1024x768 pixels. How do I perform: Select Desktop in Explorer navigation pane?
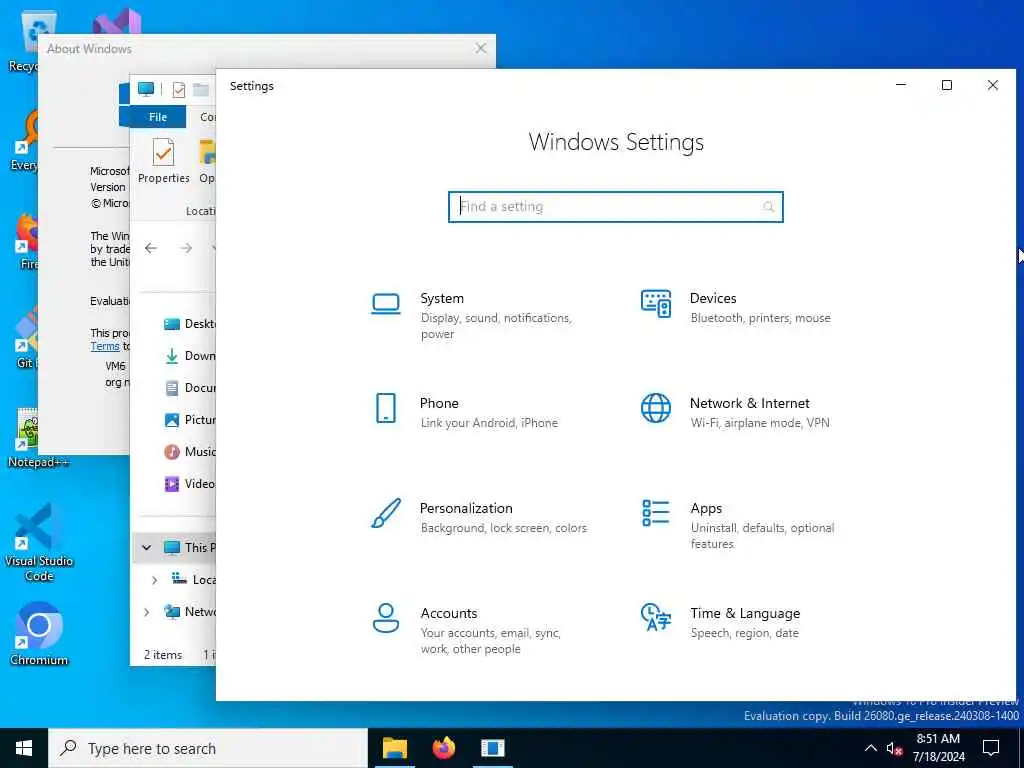[190, 324]
